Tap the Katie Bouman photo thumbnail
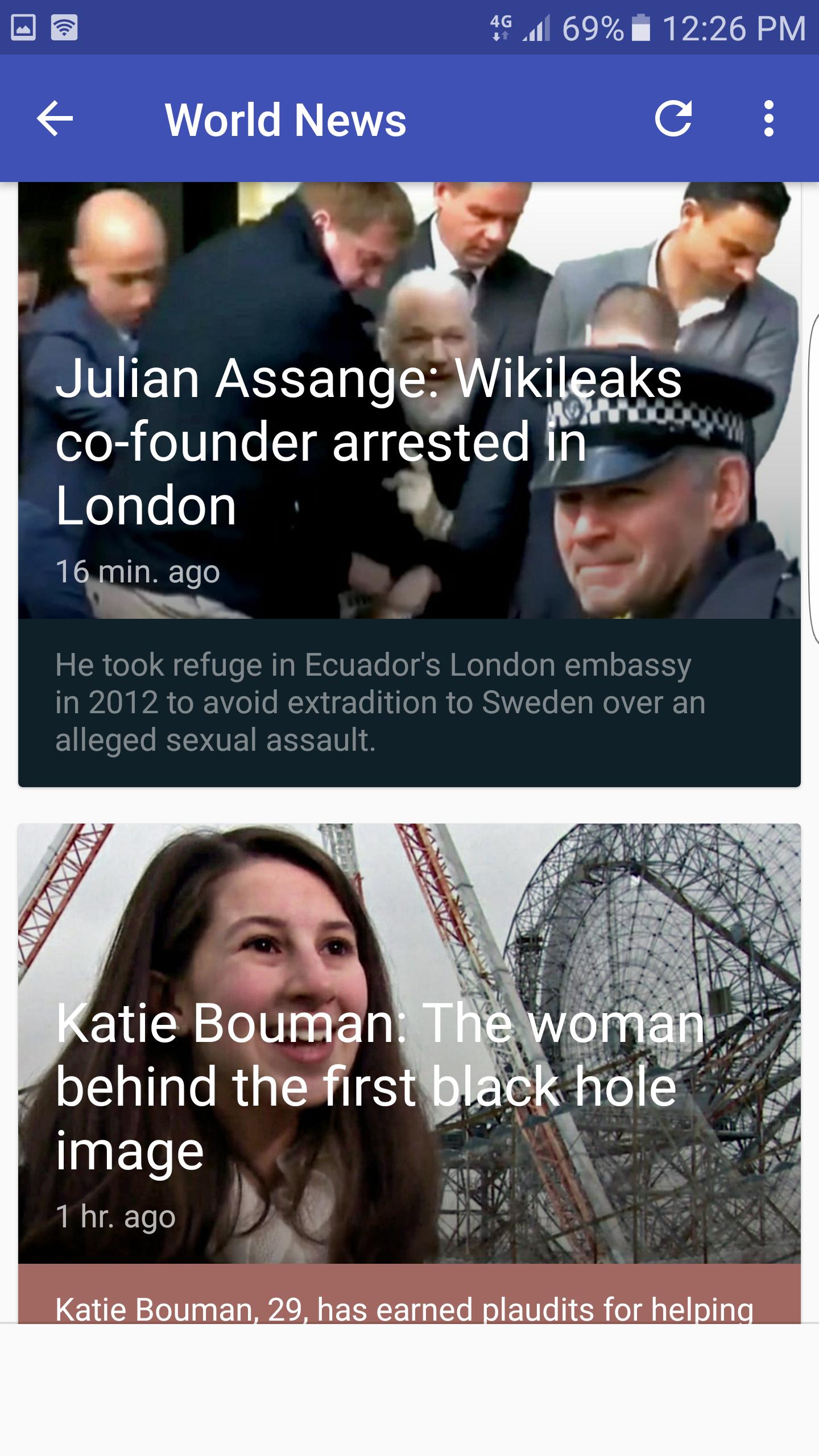Image resolution: width=819 pixels, height=1456 pixels. pos(409,1044)
